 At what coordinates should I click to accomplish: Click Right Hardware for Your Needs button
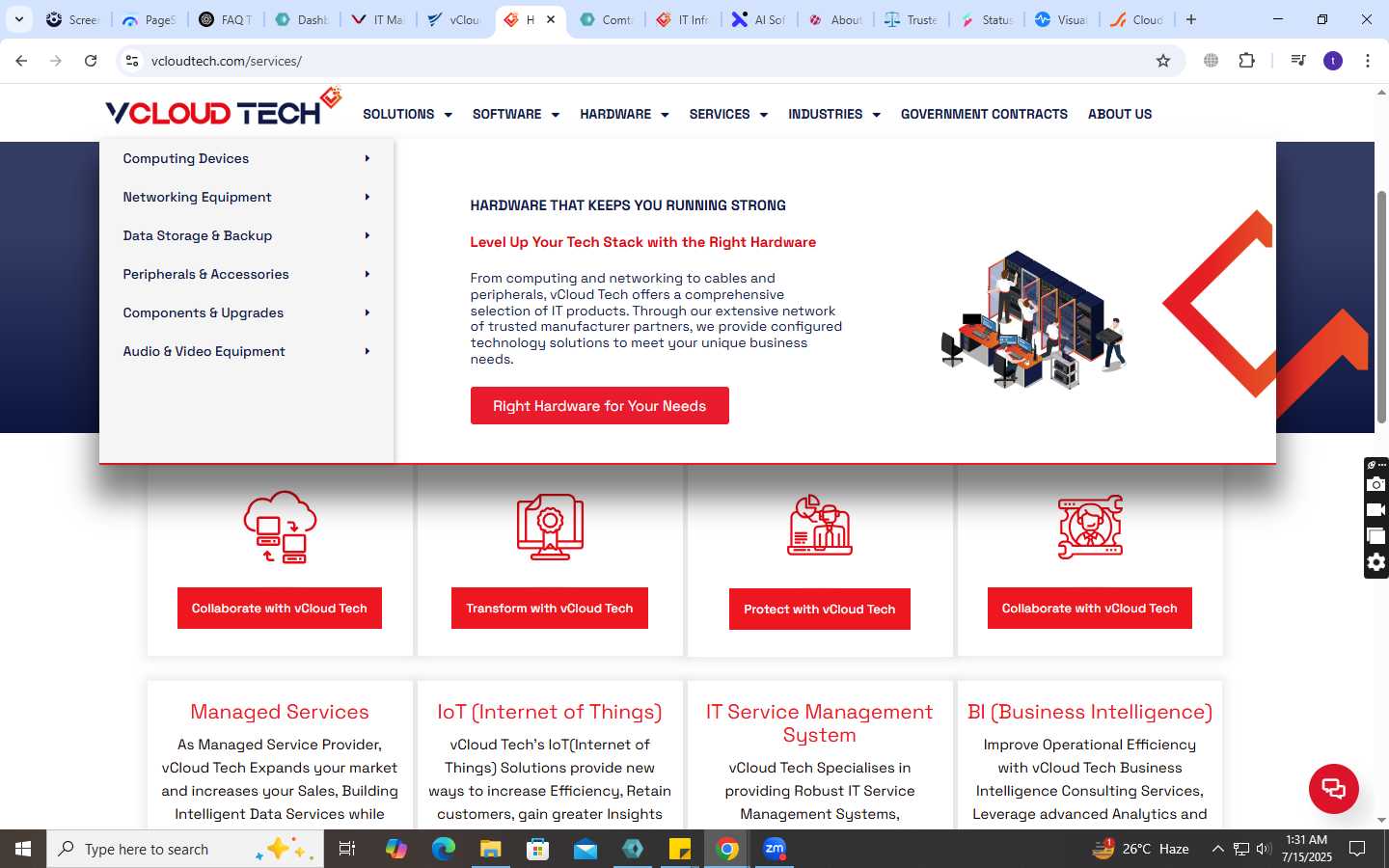[x=600, y=406]
